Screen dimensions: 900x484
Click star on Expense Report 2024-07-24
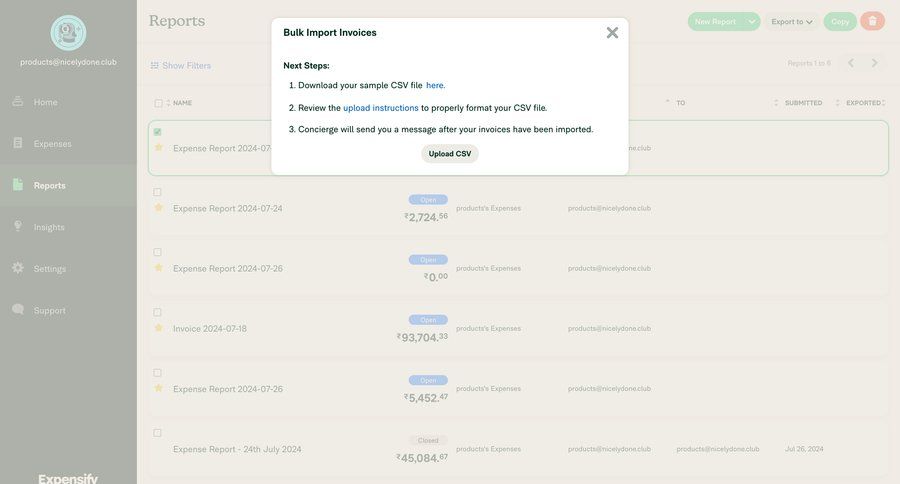pyautogui.click(x=159, y=208)
